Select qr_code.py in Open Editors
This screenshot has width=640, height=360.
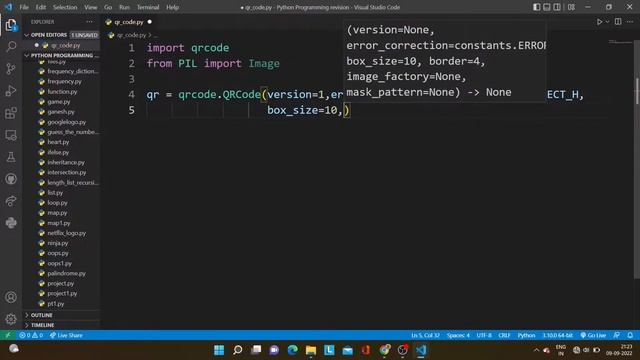(65, 45)
